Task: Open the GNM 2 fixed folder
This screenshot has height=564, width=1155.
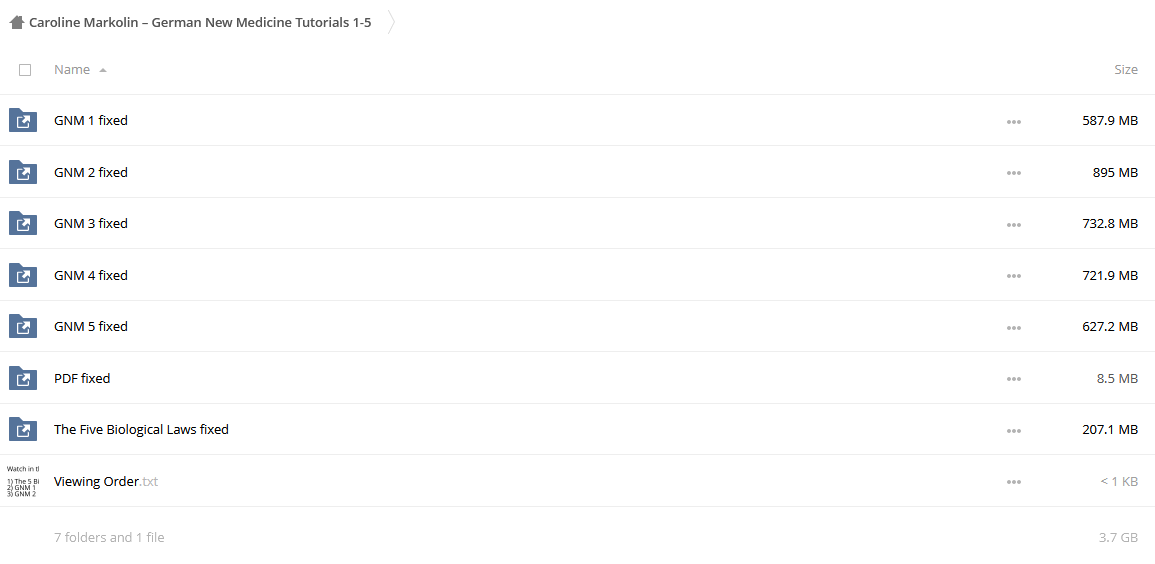Action: (91, 172)
